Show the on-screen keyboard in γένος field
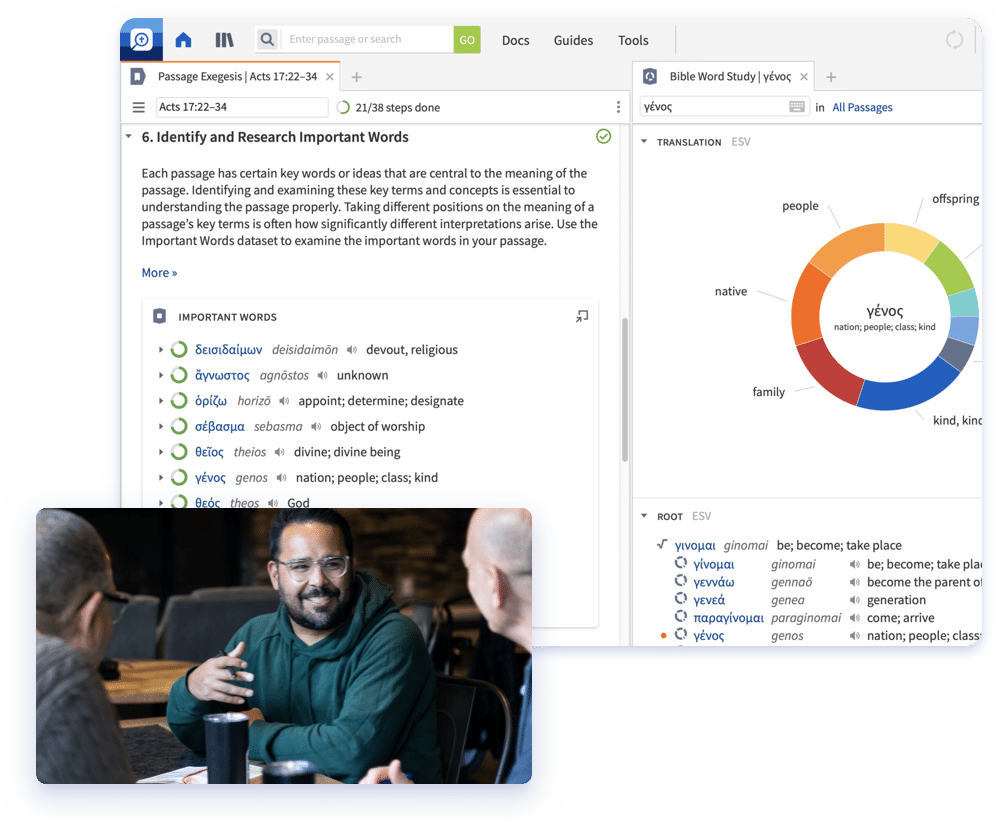This screenshot has height=830, width=1002. 797,107
